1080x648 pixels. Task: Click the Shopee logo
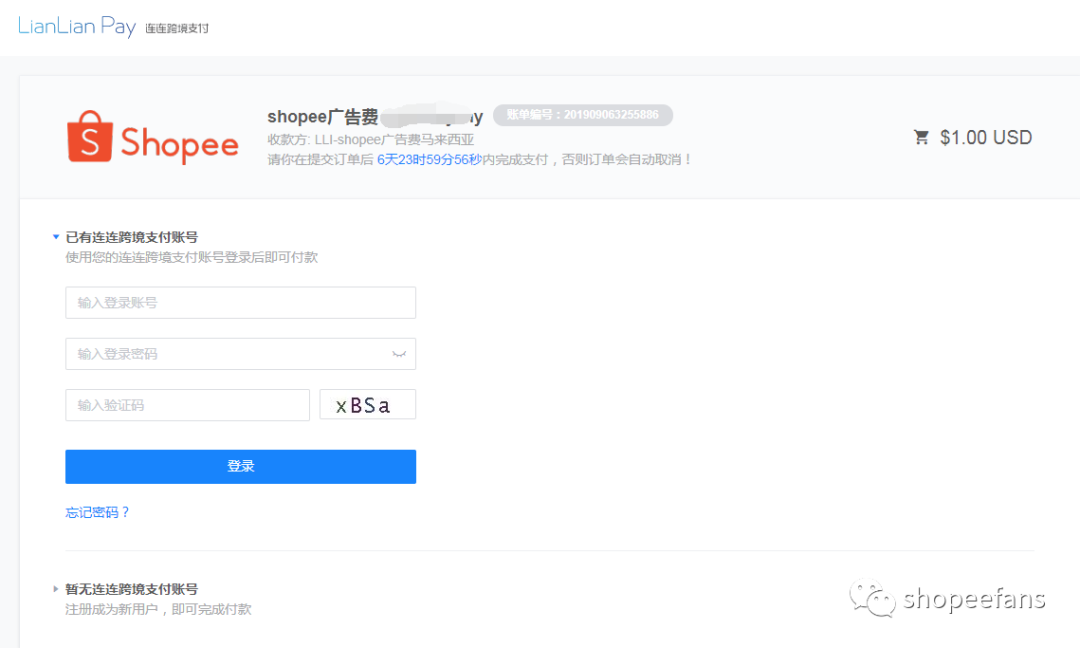click(x=151, y=140)
